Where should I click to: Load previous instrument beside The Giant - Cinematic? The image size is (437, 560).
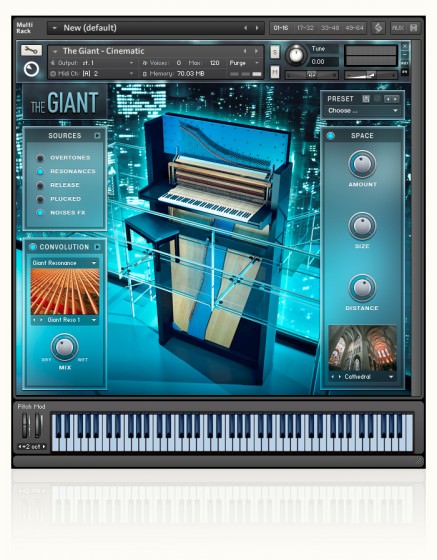[x=245, y=51]
